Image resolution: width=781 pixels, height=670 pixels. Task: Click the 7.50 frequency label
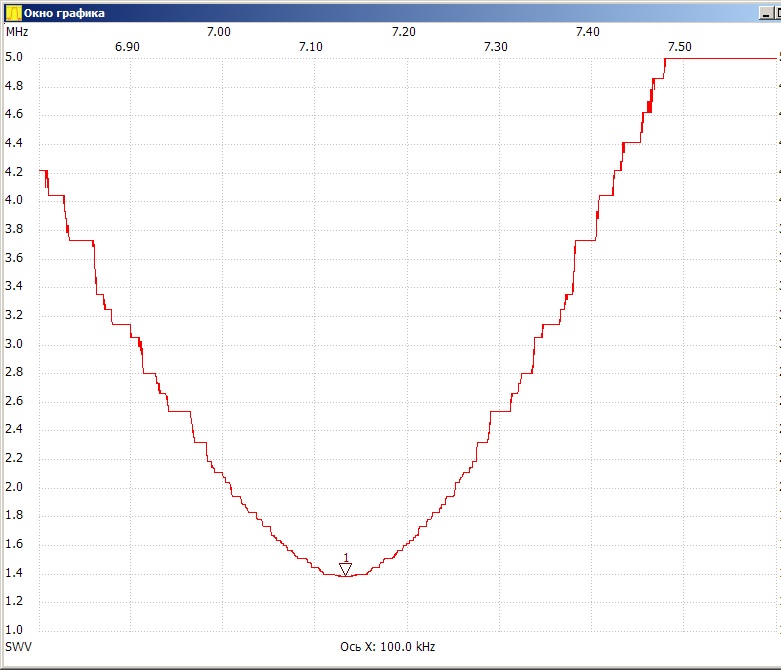point(680,47)
